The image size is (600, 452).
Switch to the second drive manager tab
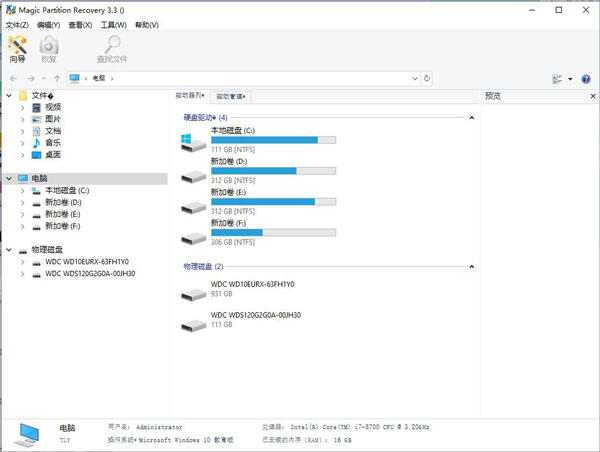point(229,96)
